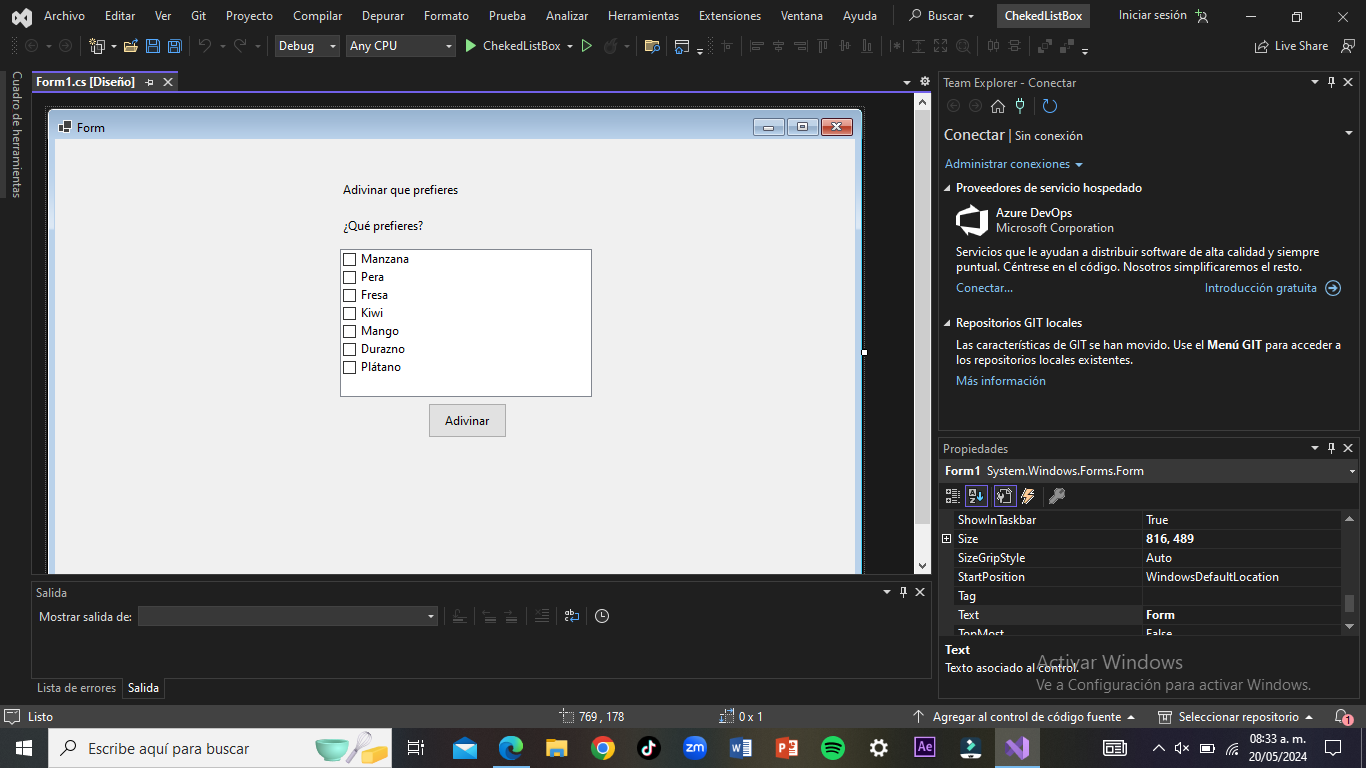Screen dimensions: 1366x768
Task: Open the Debug configuration dropdown
Action: click(x=307, y=46)
